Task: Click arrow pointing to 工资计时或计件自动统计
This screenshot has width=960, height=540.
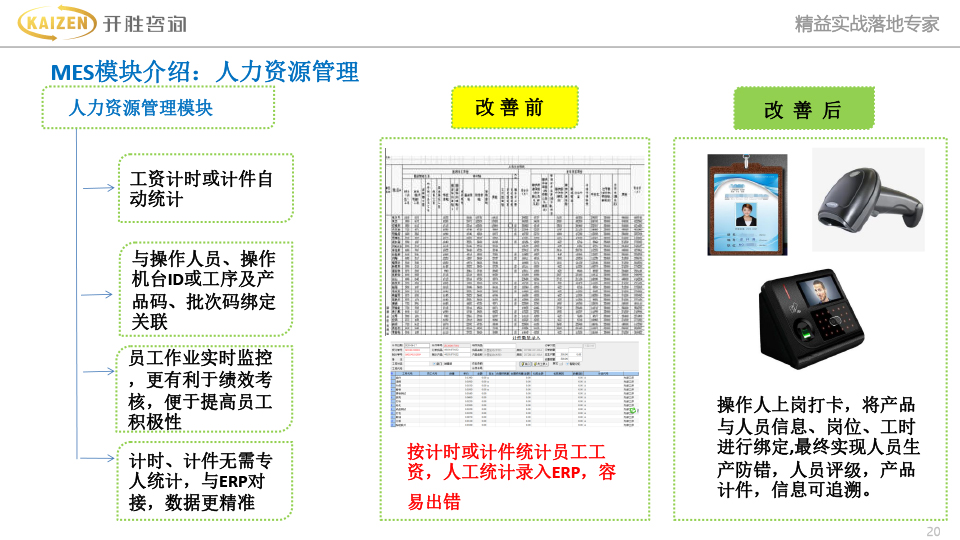Action: pos(98,188)
